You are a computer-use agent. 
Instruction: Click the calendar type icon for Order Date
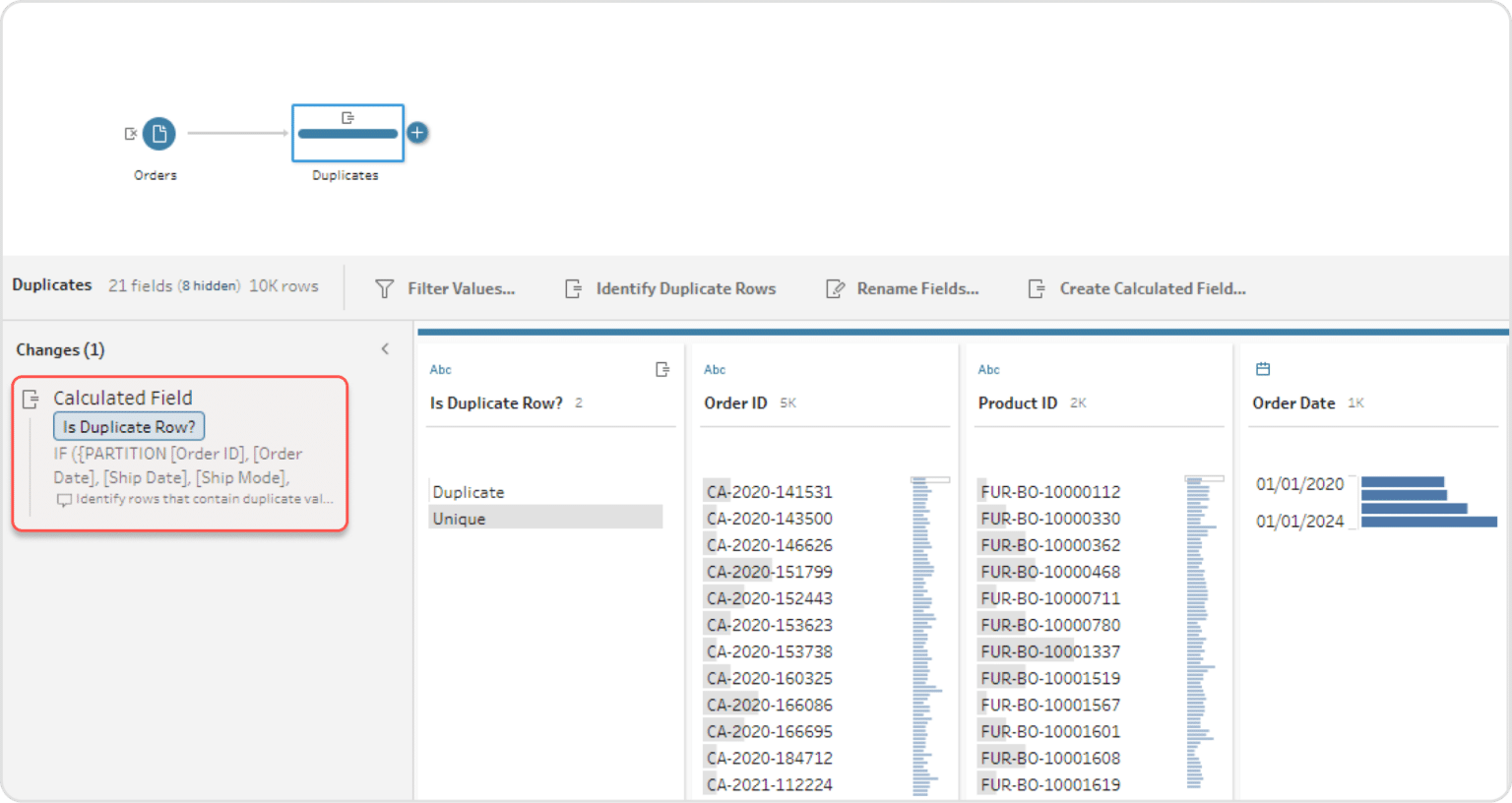pos(1263,369)
